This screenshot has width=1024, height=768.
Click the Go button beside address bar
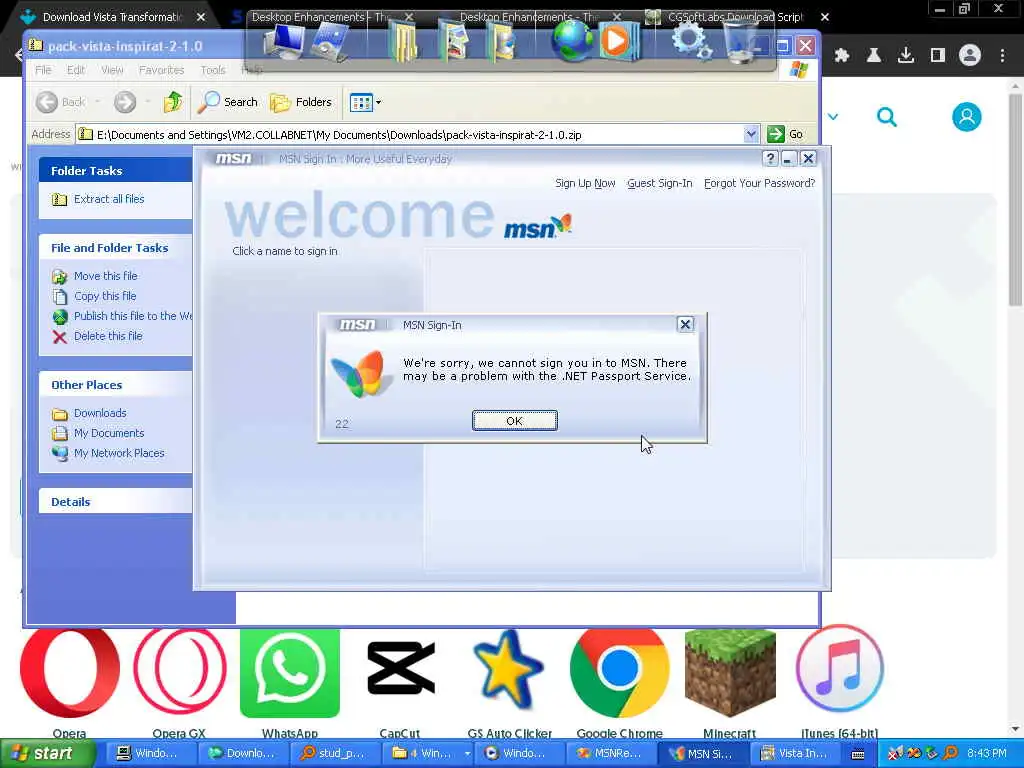786,135
